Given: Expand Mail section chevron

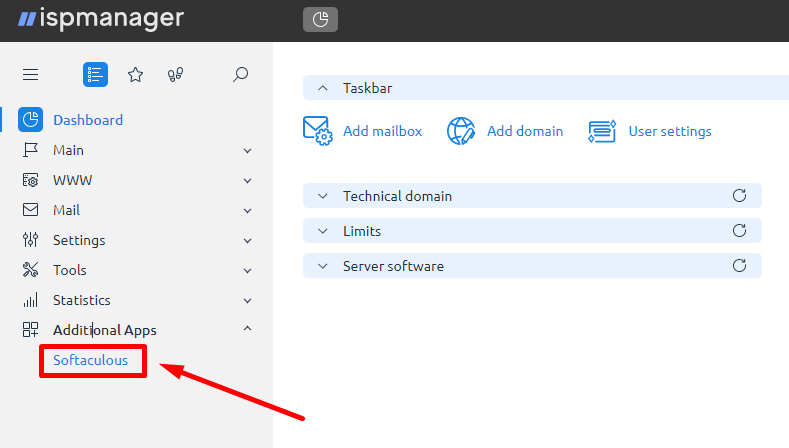Looking at the screenshot, I should coord(248,211).
